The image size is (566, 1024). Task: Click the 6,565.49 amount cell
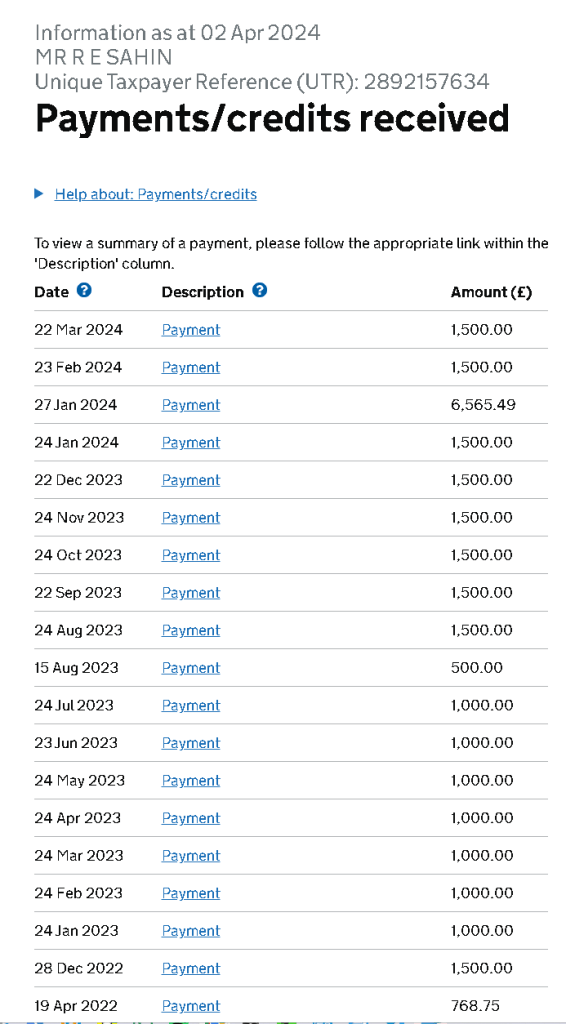coord(483,405)
